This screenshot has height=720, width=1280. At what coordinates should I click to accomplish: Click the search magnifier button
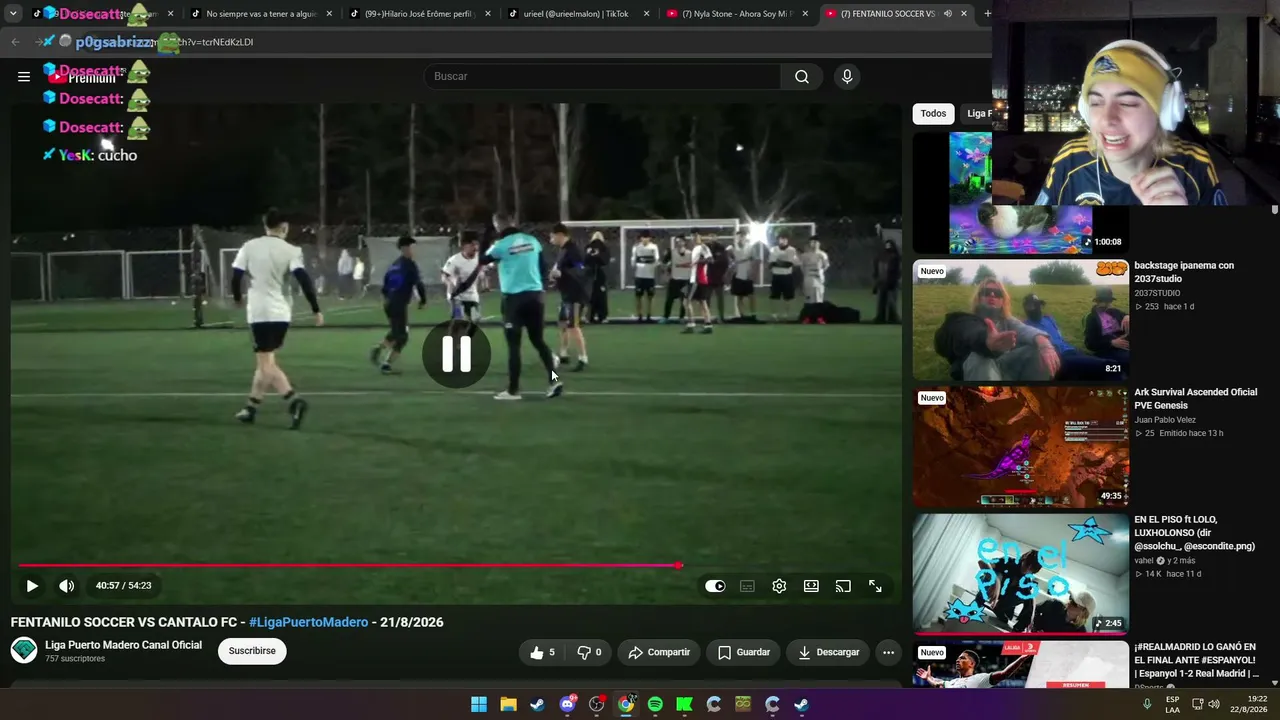(802, 77)
